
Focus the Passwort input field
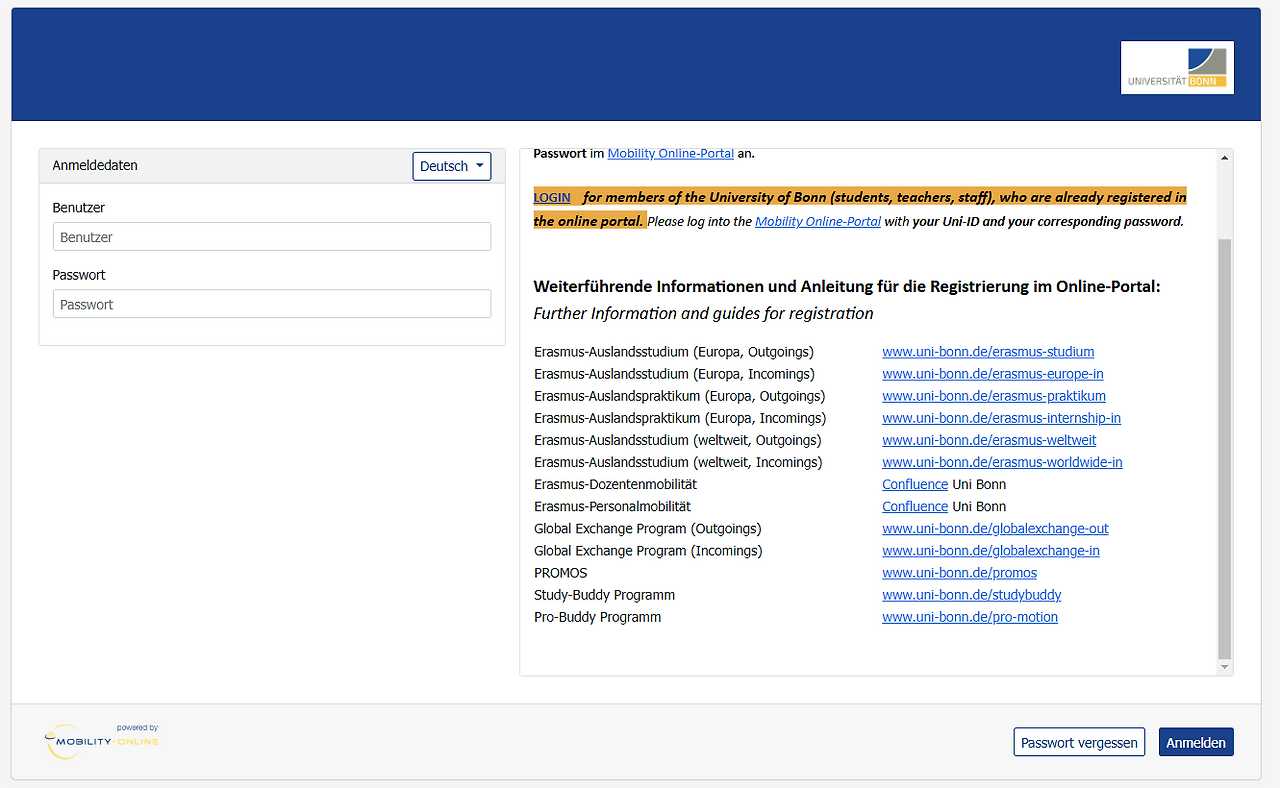click(x=272, y=304)
